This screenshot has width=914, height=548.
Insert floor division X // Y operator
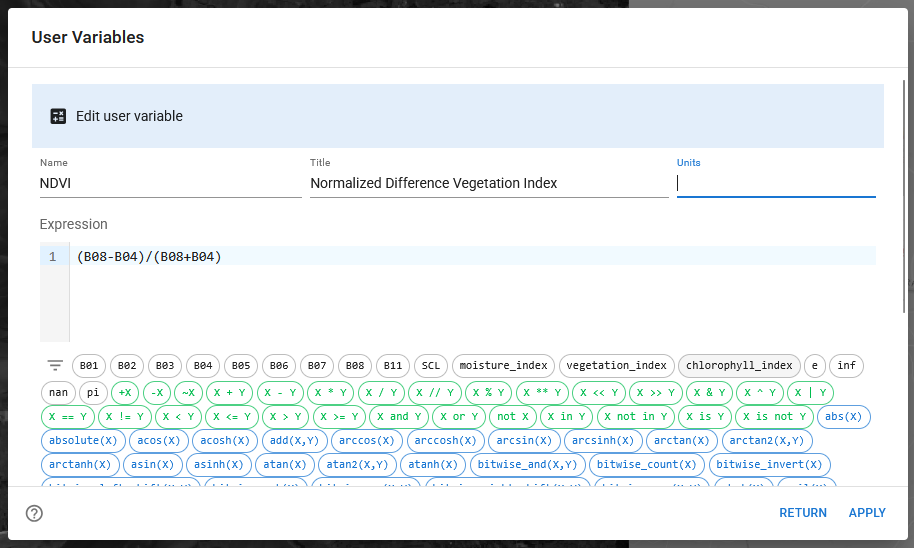pyautogui.click(x=435, y=392)
